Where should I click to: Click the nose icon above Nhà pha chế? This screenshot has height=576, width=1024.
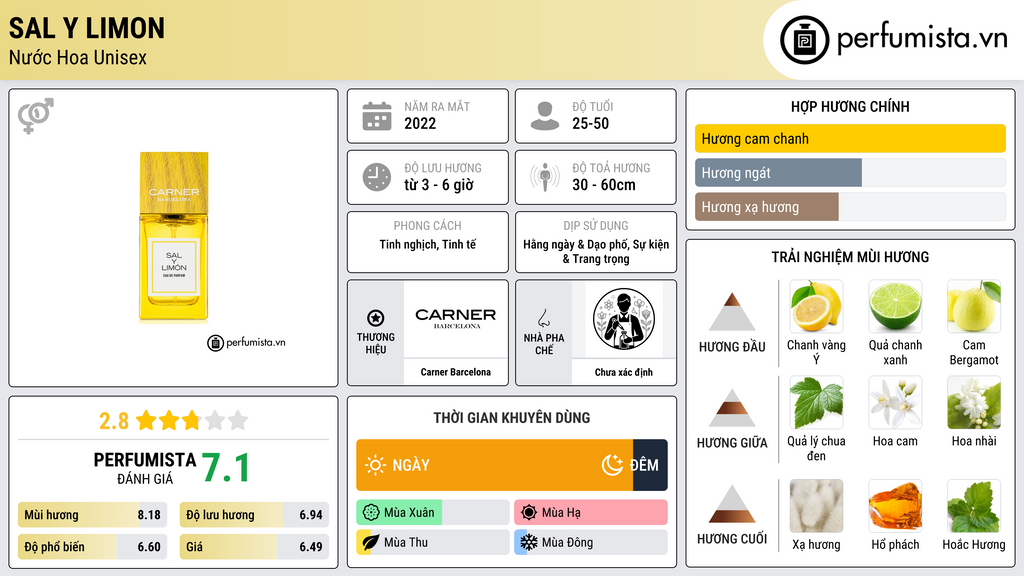[x=543, y=318]
